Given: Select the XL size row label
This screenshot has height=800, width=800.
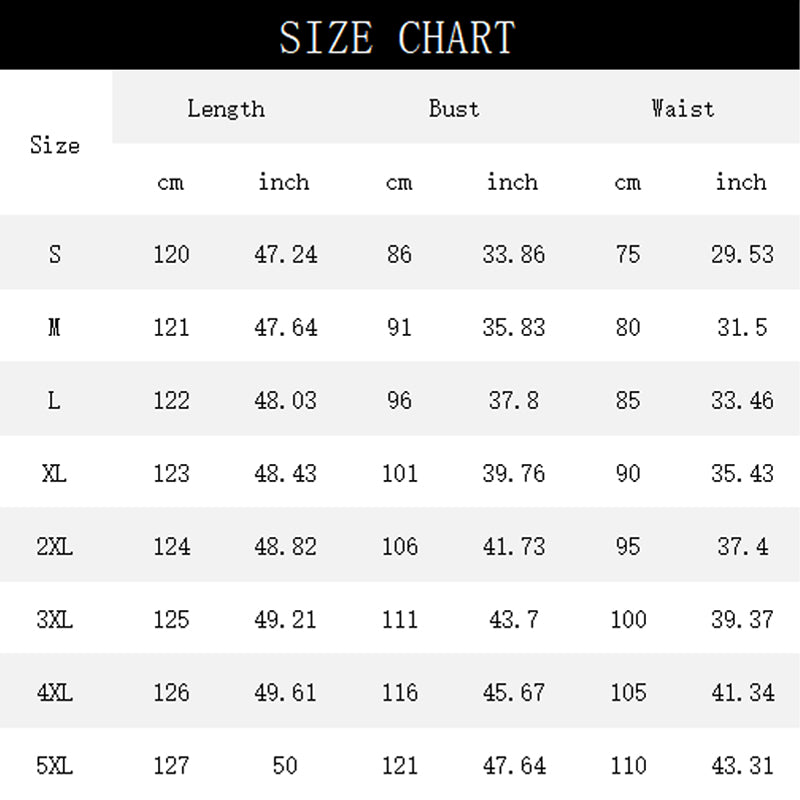Looking at the screenshot, I should pos(55,473).
